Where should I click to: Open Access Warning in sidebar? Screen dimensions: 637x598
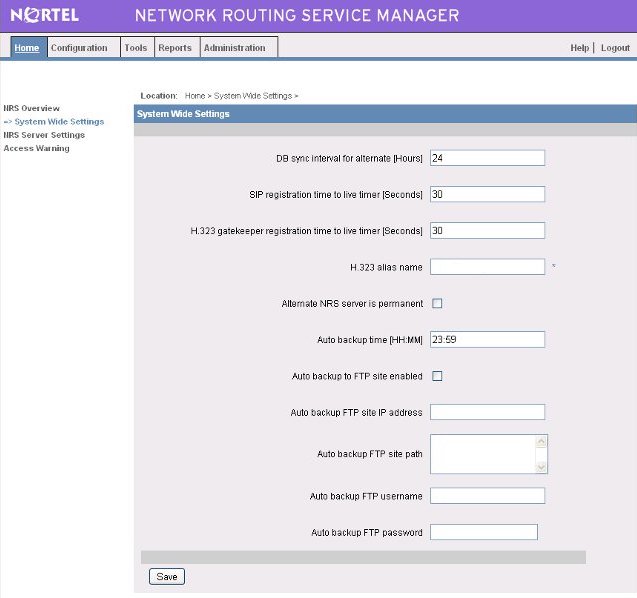pyautogui.click(x=36, y=148)
